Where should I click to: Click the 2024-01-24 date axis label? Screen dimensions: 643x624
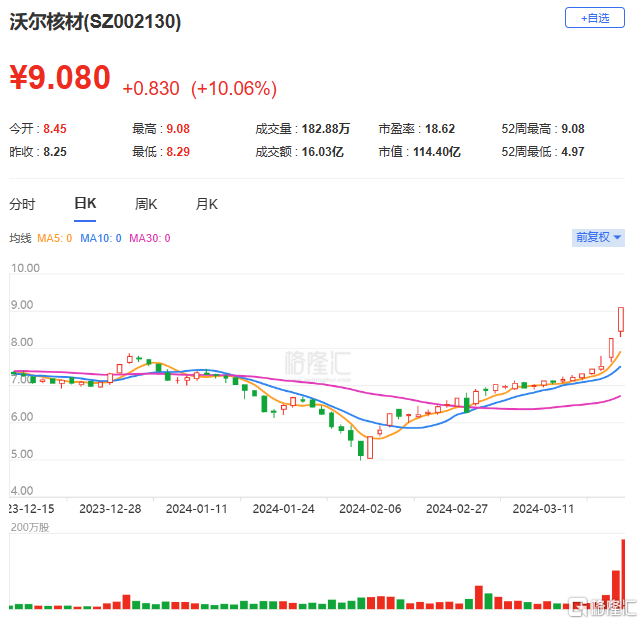(283, 509)
